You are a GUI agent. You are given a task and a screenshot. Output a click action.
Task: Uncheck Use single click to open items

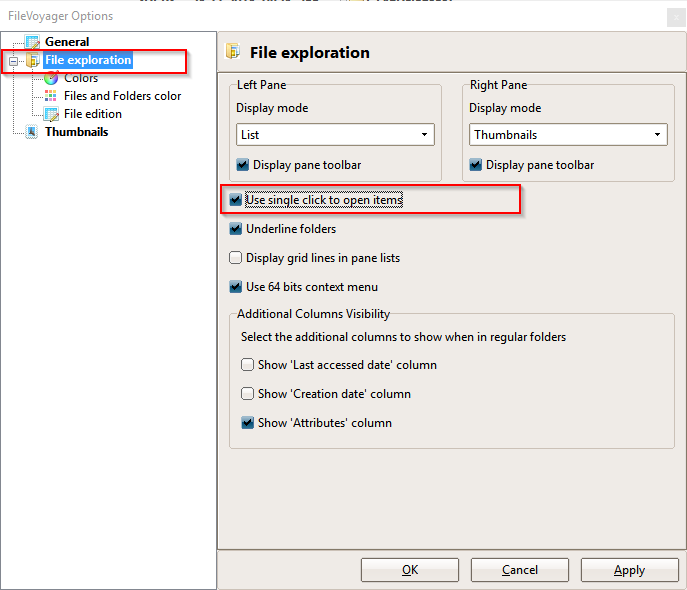236,200
